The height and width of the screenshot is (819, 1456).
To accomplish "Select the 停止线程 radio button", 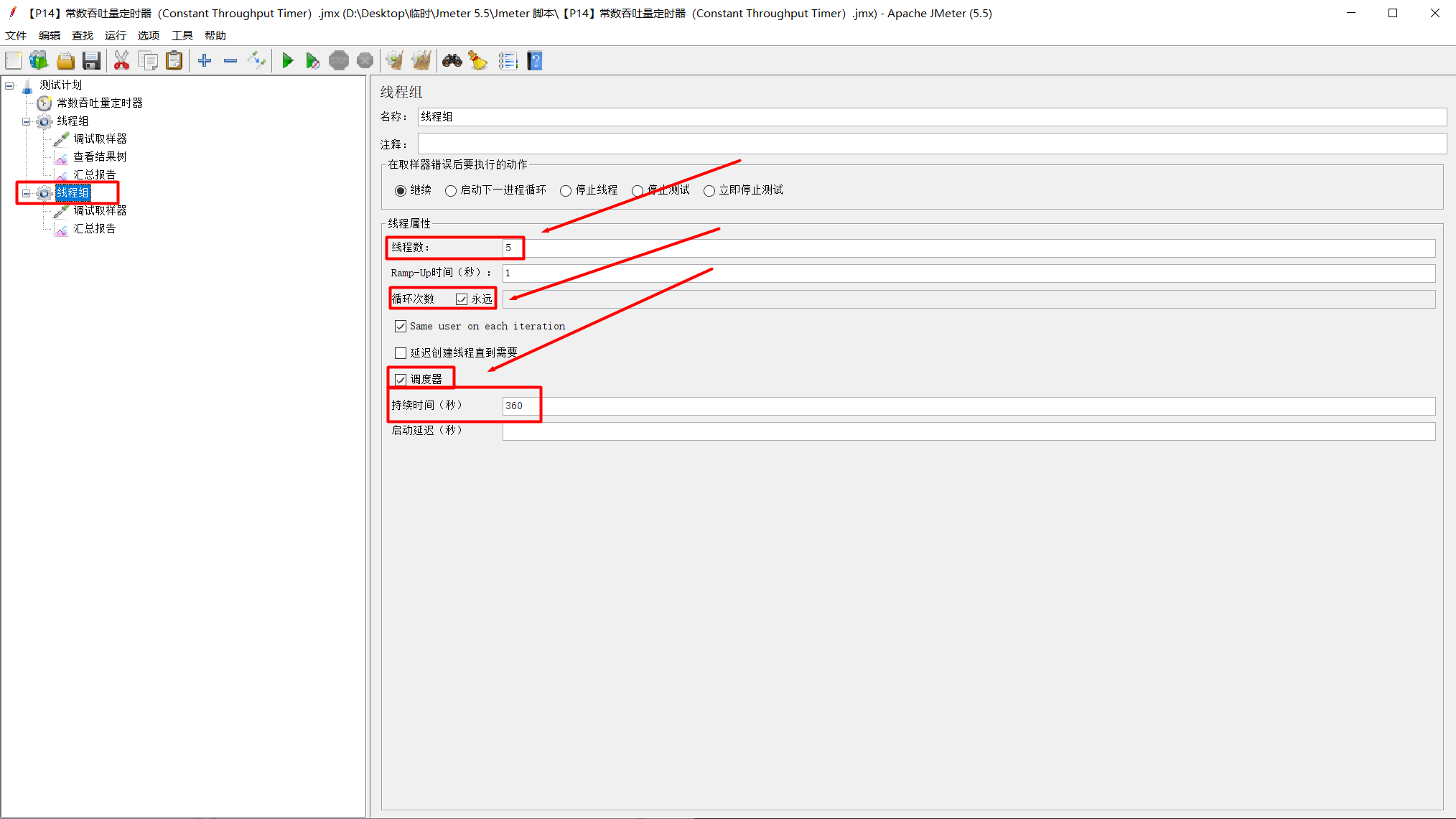I will coord(566,191).
